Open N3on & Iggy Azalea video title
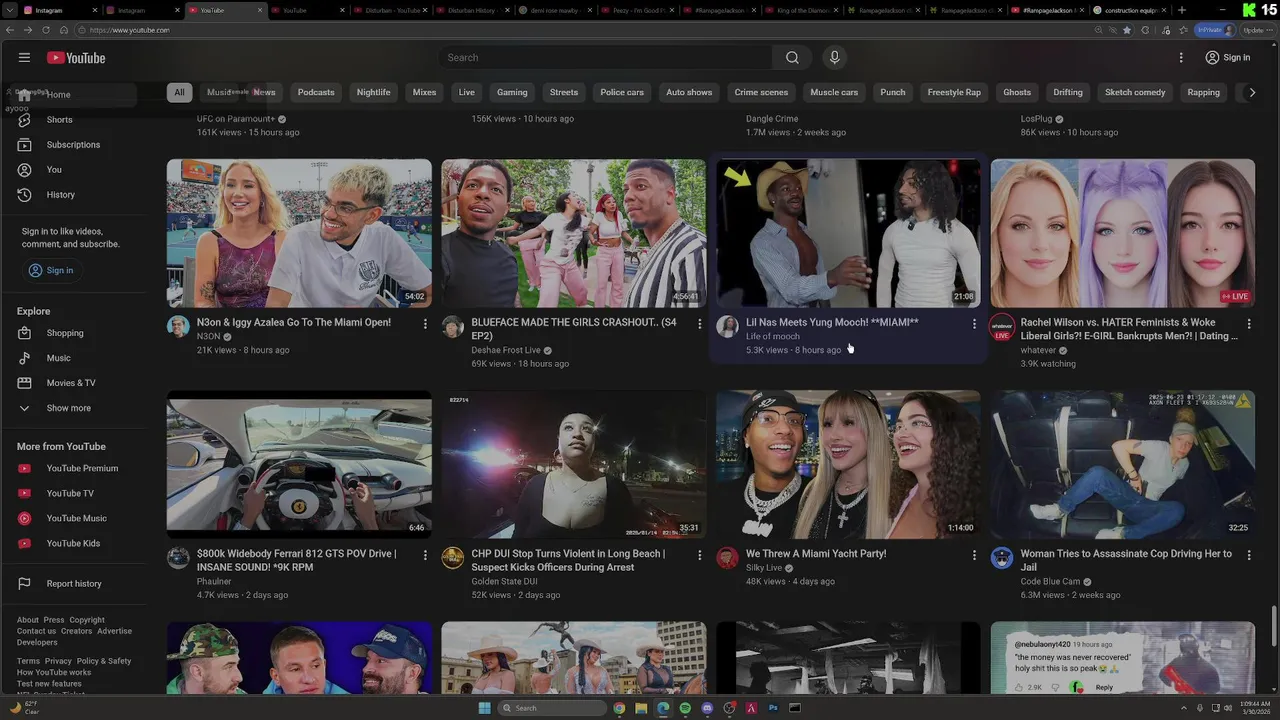The width and height of the screenshot is (1280, 720). (x=294, y=323)
